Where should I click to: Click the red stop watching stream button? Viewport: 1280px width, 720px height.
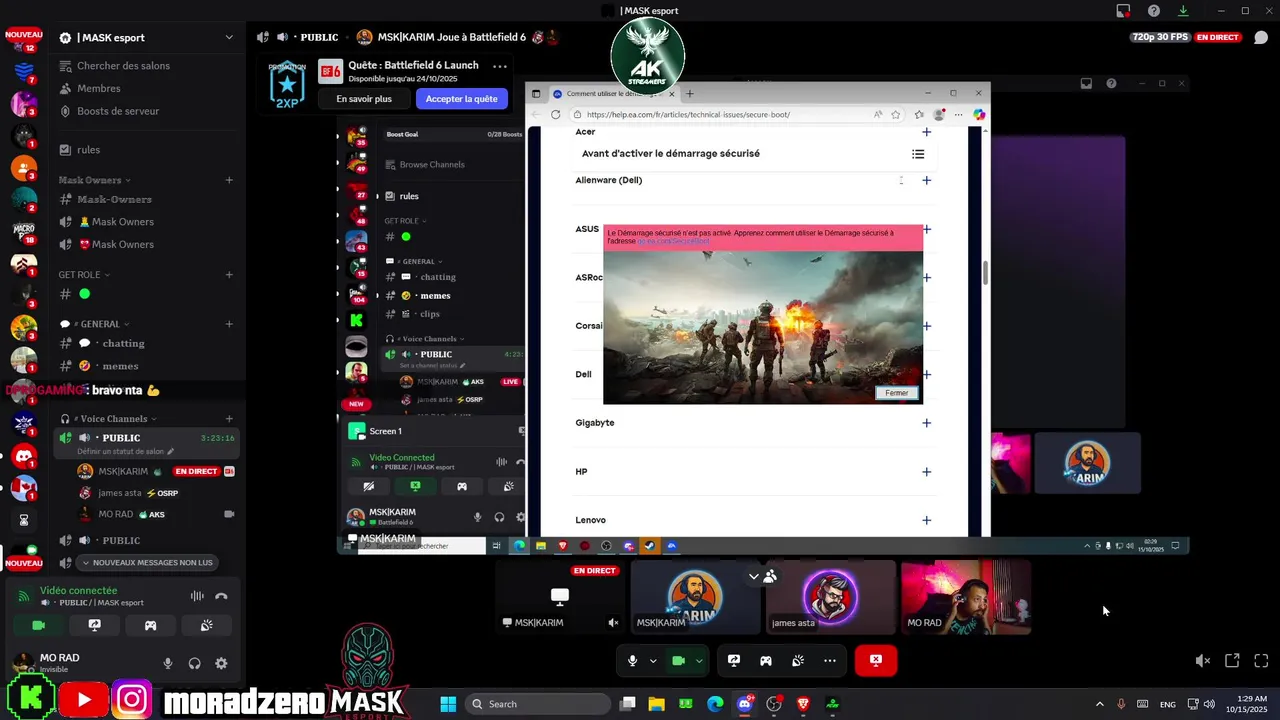[x=876, y=660]
